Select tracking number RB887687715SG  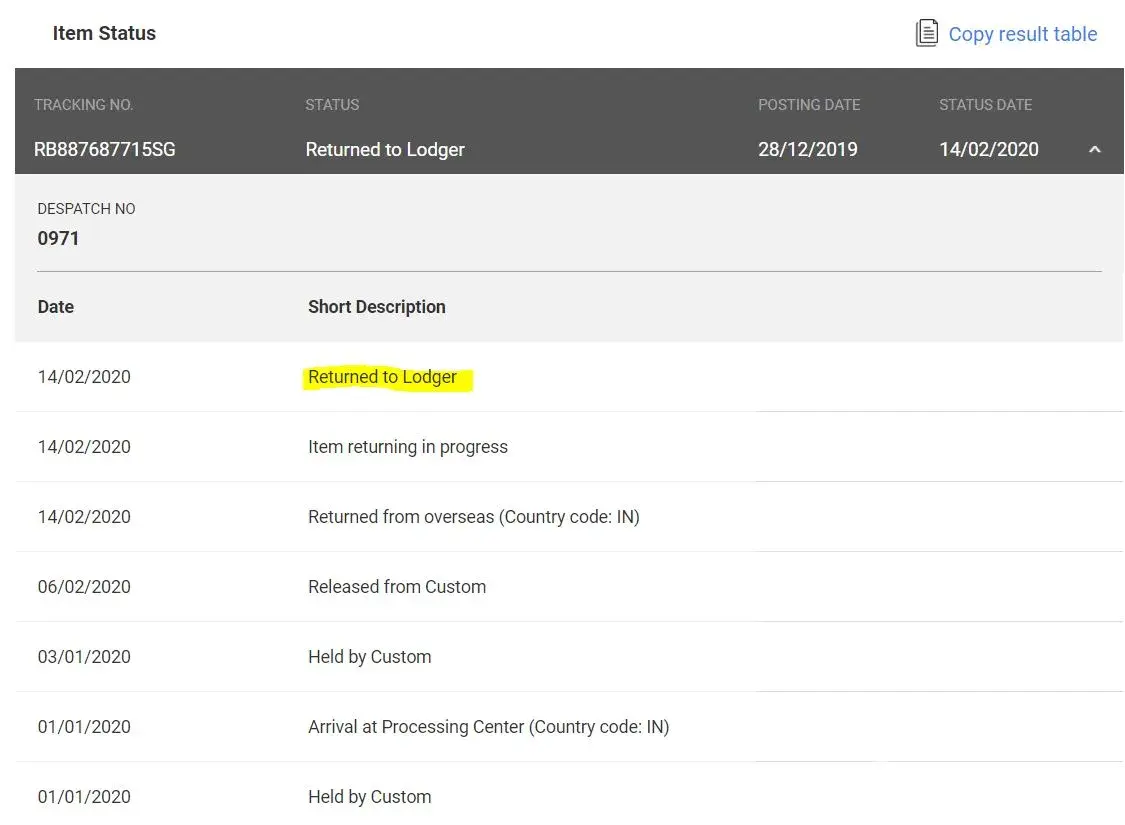[x=104, y=150]
